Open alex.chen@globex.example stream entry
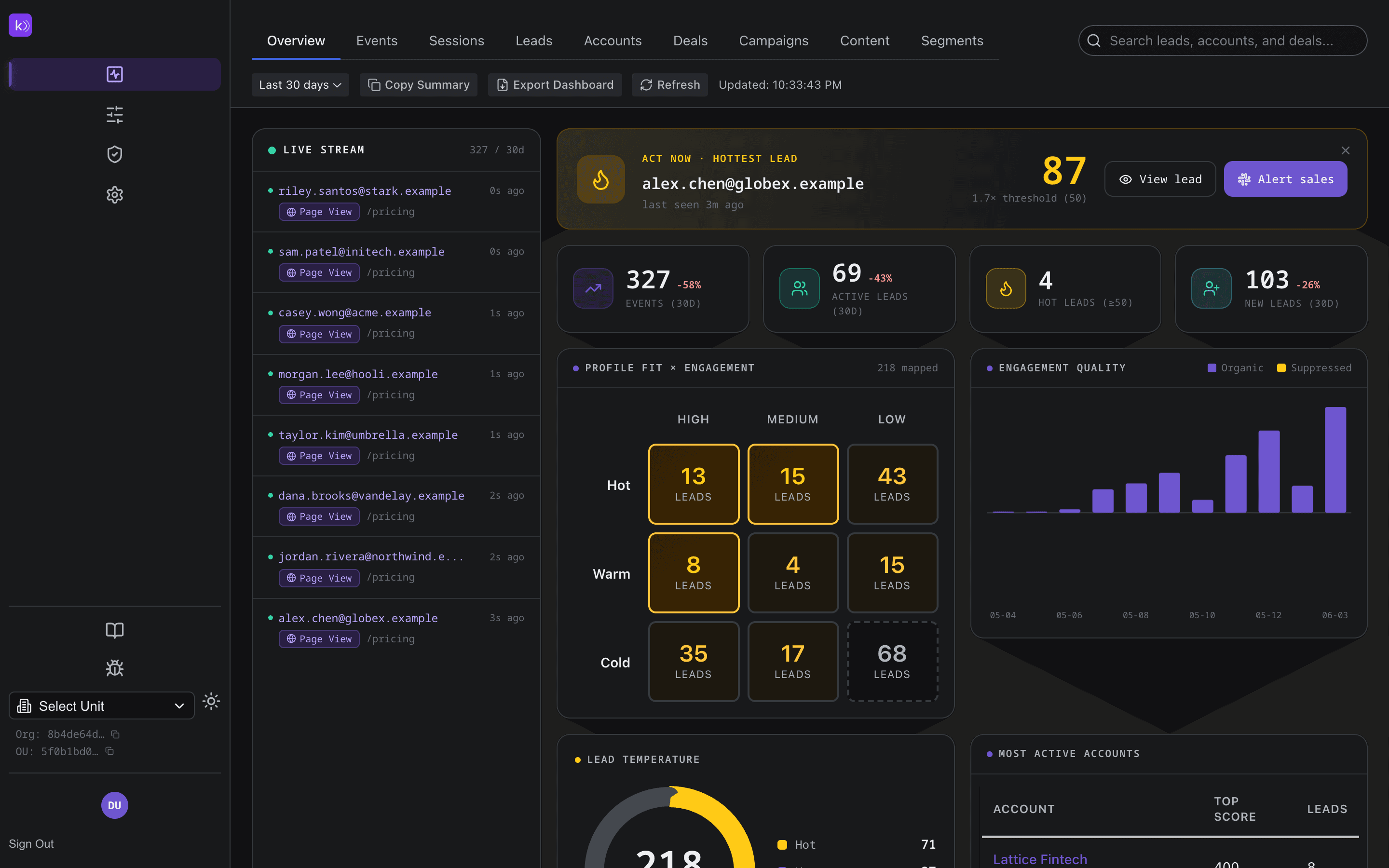The height and width of the screenshot is (868, 1389). coord(396,629)
